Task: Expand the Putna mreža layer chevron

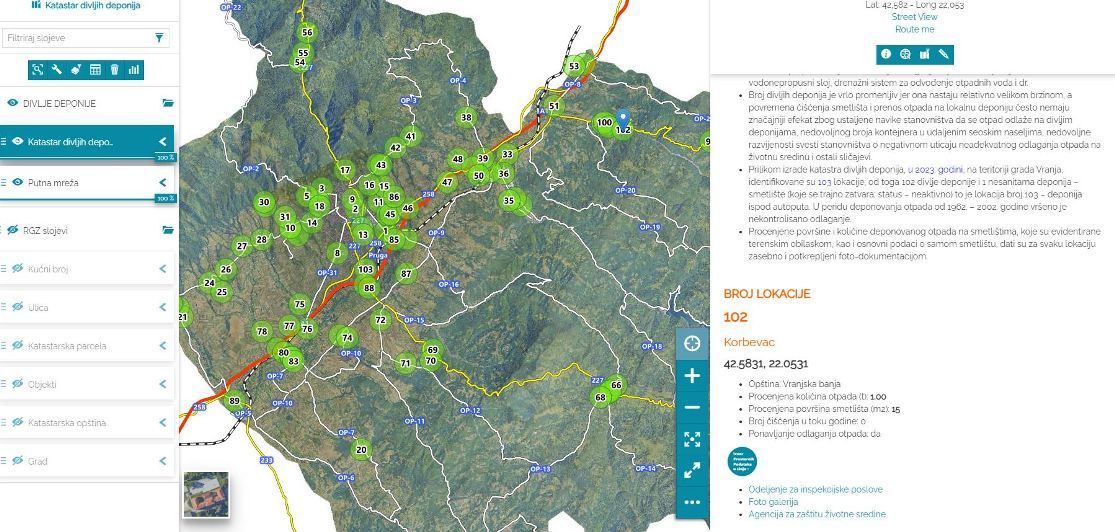Action: point(163,183)
